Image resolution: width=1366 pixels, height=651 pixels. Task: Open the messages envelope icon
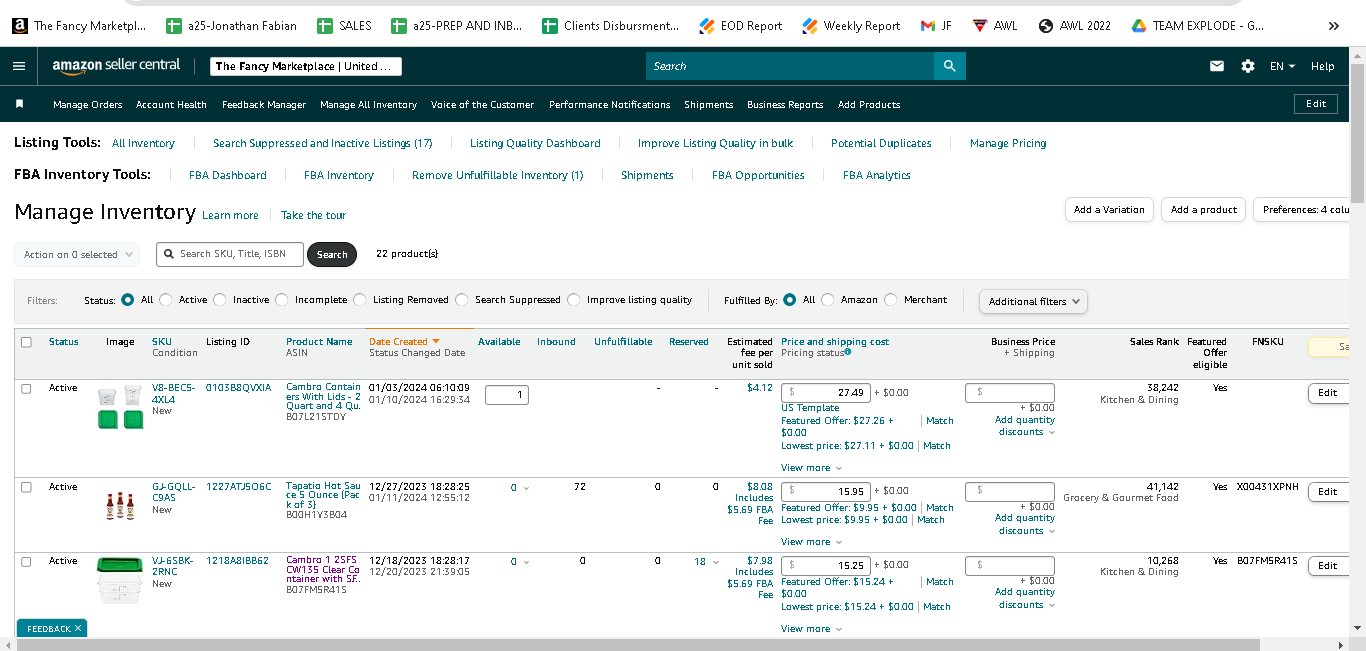(x=1217, y=66)
